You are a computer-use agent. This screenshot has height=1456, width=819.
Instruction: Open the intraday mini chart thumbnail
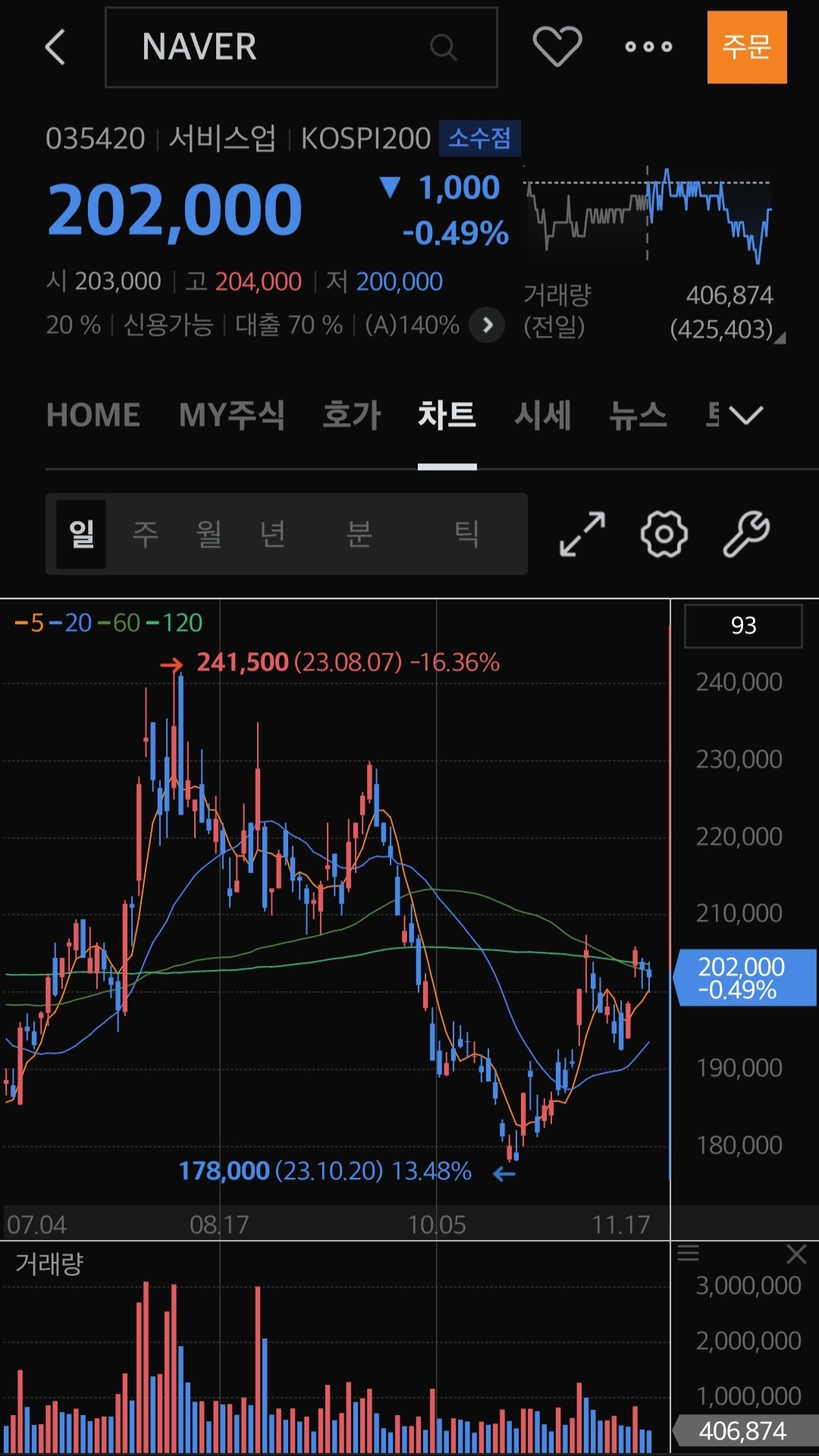[x=648, y=214]
